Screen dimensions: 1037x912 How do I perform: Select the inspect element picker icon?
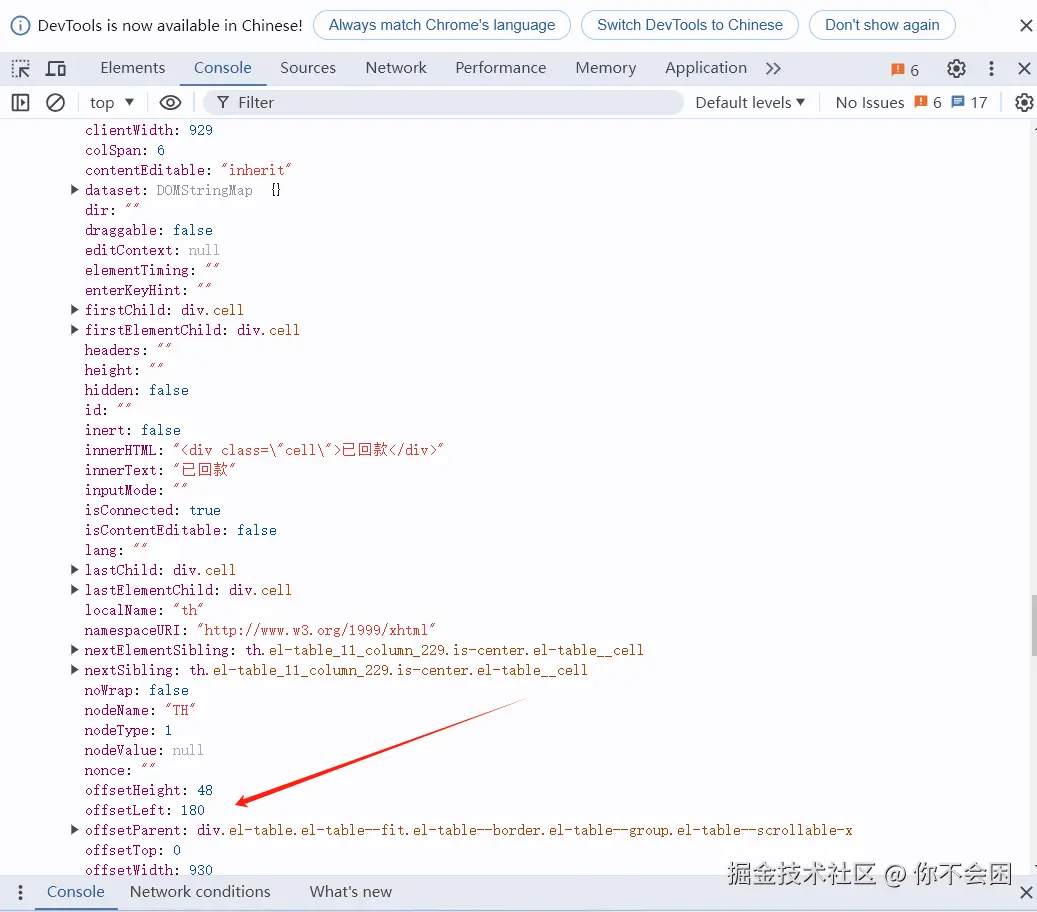(21, 68)
